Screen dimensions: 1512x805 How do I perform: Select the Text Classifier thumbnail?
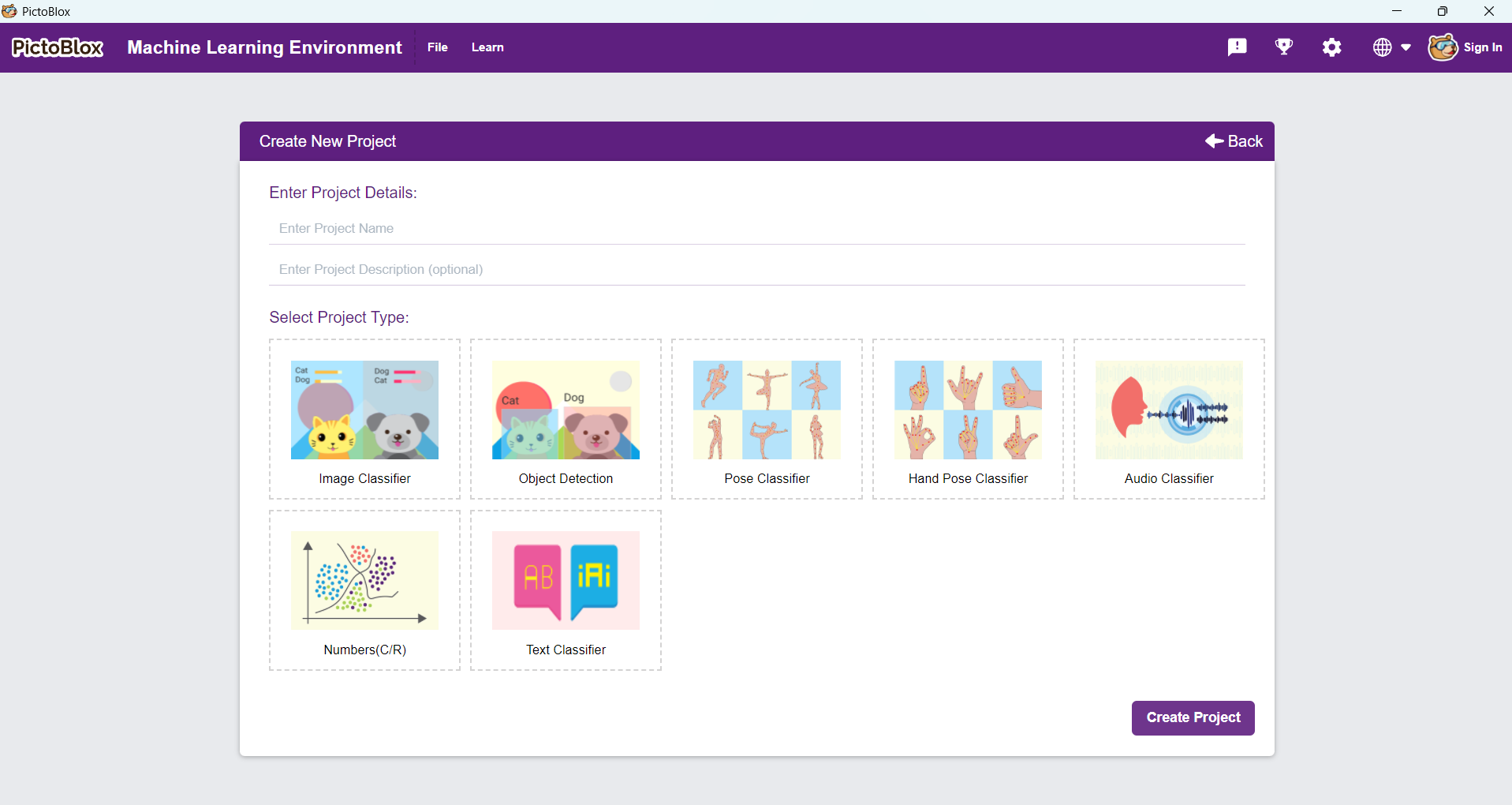coord(566,580)
